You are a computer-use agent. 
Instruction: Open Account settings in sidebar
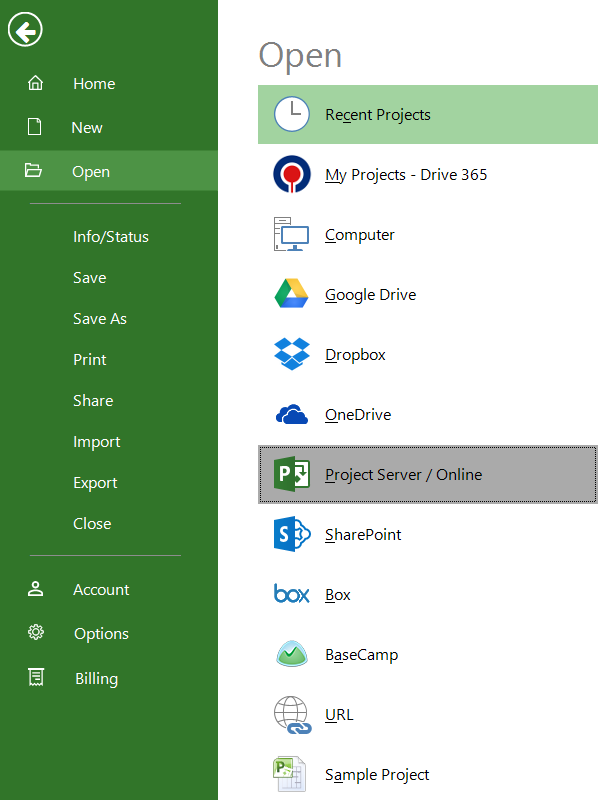point(101,590)
